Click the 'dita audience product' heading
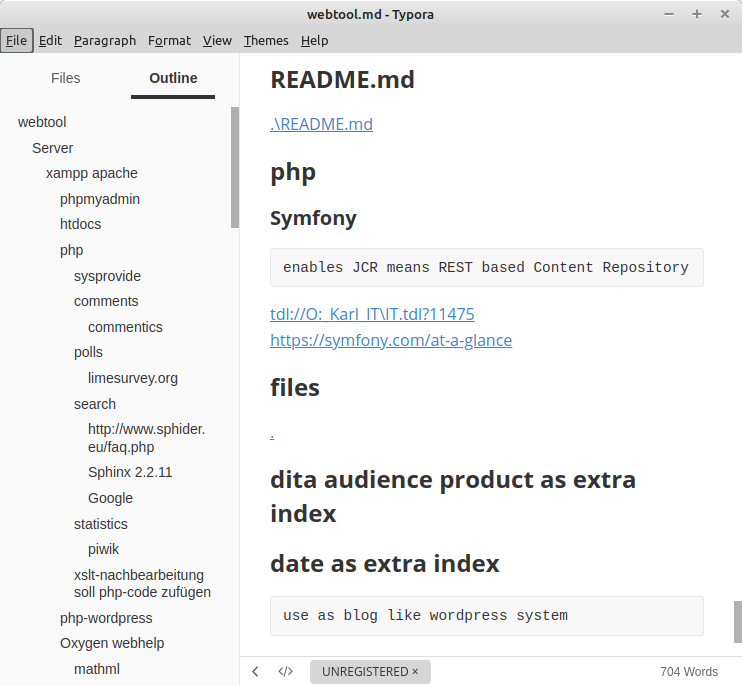Screen dimensions: 742x686 tap(453, 497)
